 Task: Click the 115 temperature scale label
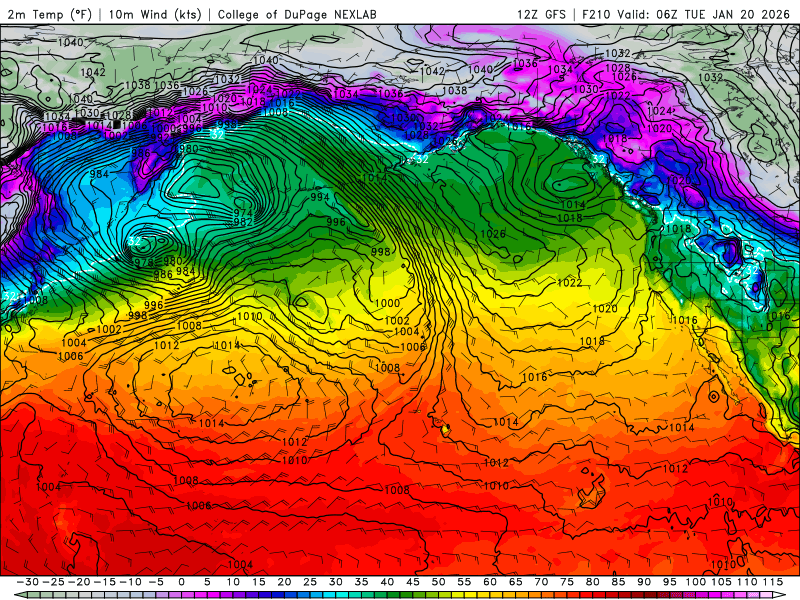point(773,582)
